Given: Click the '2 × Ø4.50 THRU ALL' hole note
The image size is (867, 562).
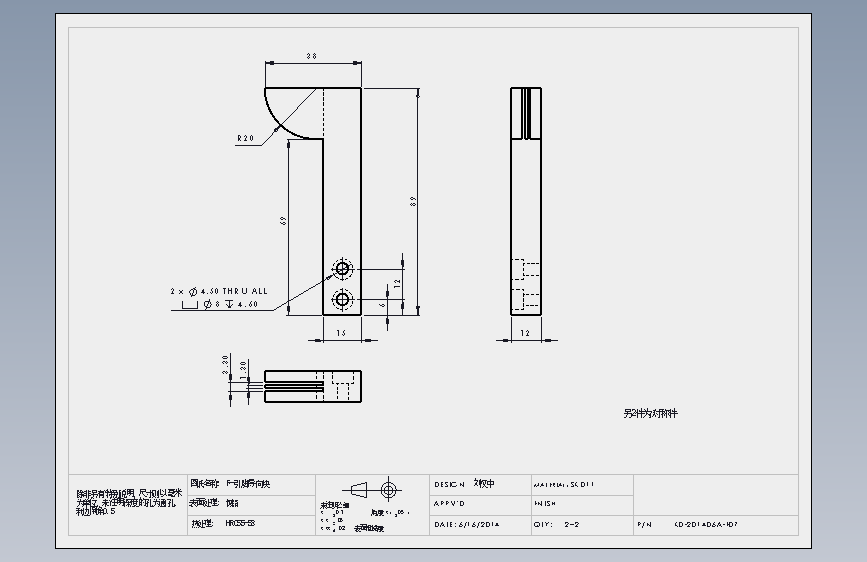Looking at the screenshot, I should [219, 291].
